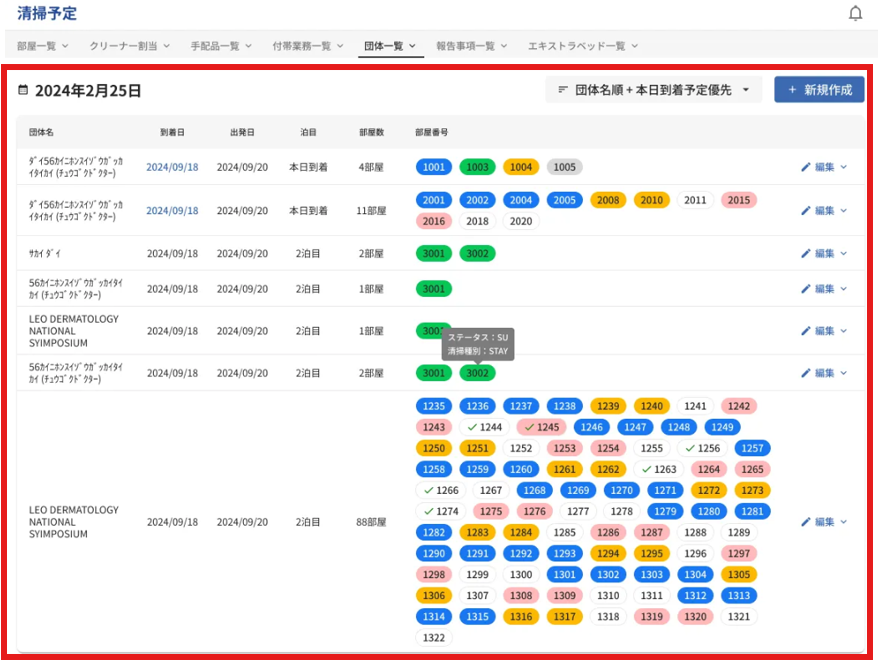Toggle the checkmarked room chip 1244
Image resolution: width=878 pixels, height=660 pixels.
pos(484,427)
